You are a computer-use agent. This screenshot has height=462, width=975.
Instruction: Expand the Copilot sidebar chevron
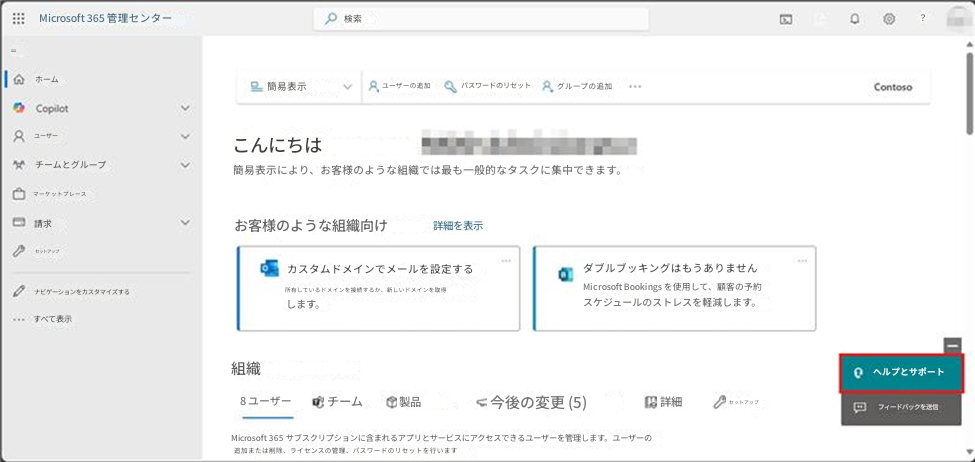[x=185, y=108]
